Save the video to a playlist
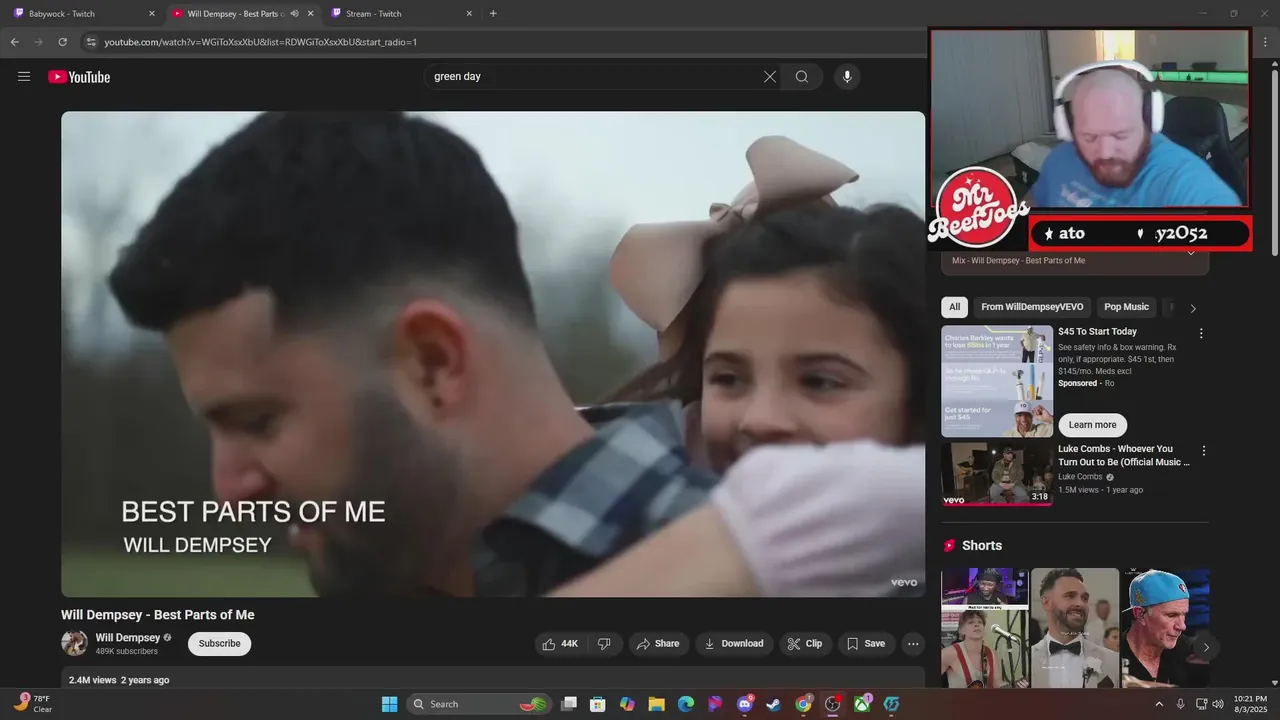Screen dimensions: 1280x720 pos(866,644)
